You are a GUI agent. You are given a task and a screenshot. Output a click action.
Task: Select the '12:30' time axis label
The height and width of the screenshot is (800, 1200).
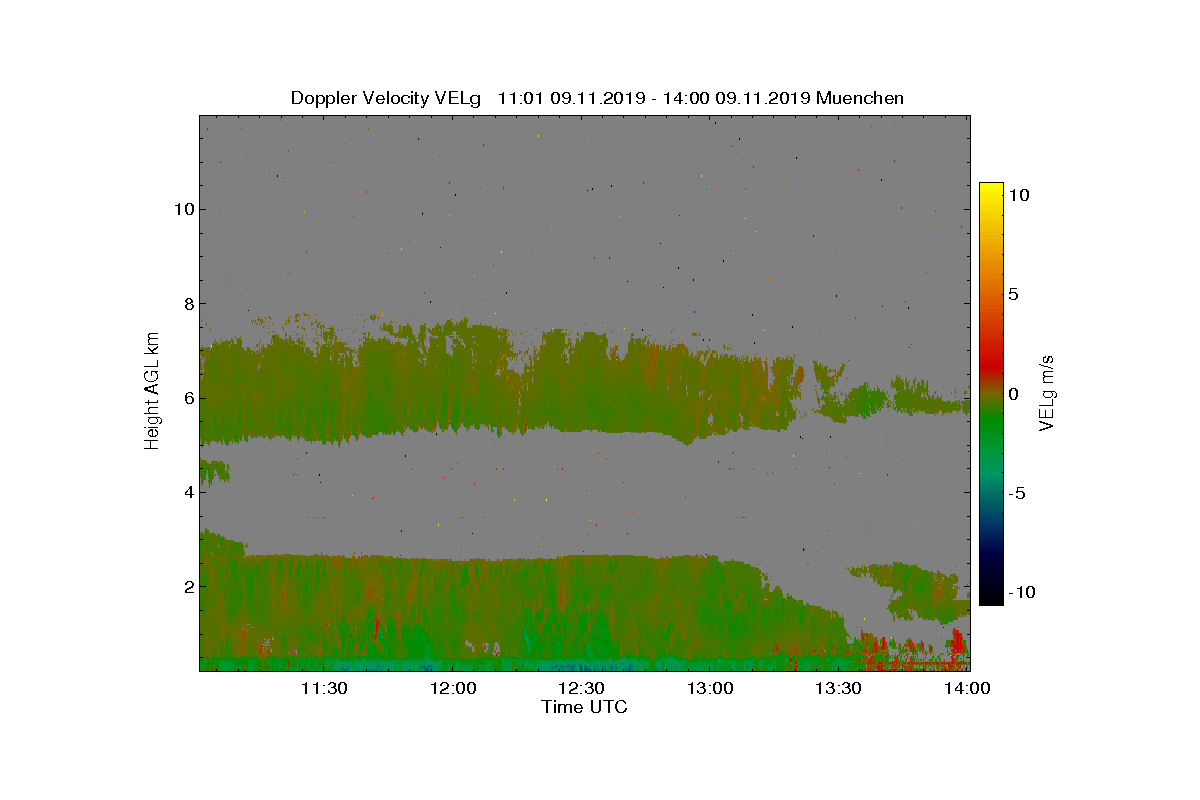coord(581,688)
